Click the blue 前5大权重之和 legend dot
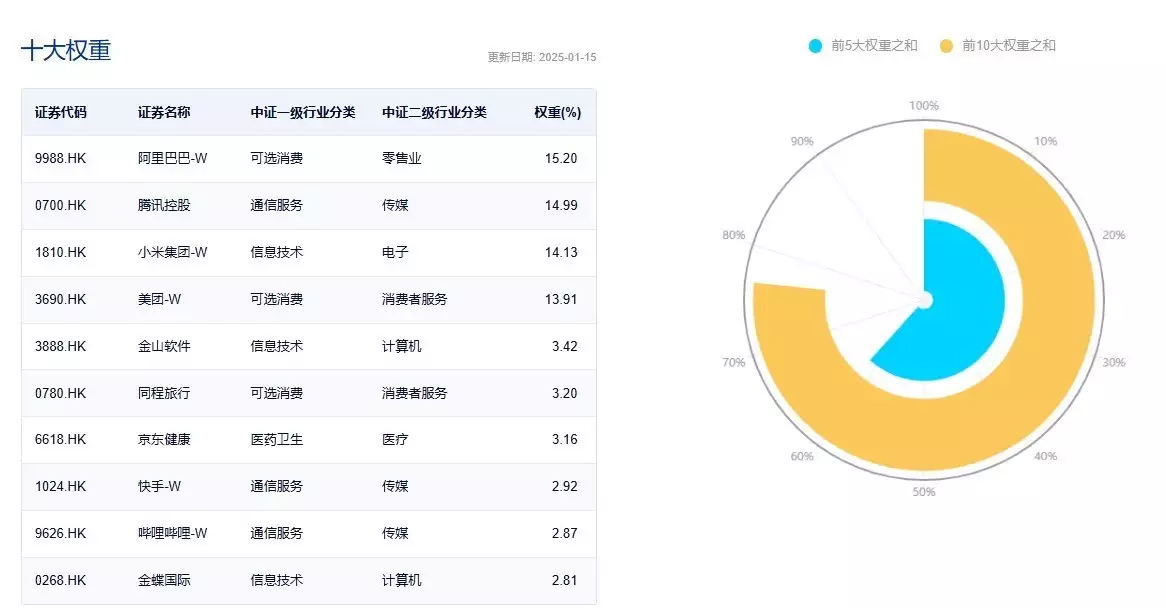 coord(816,46)
